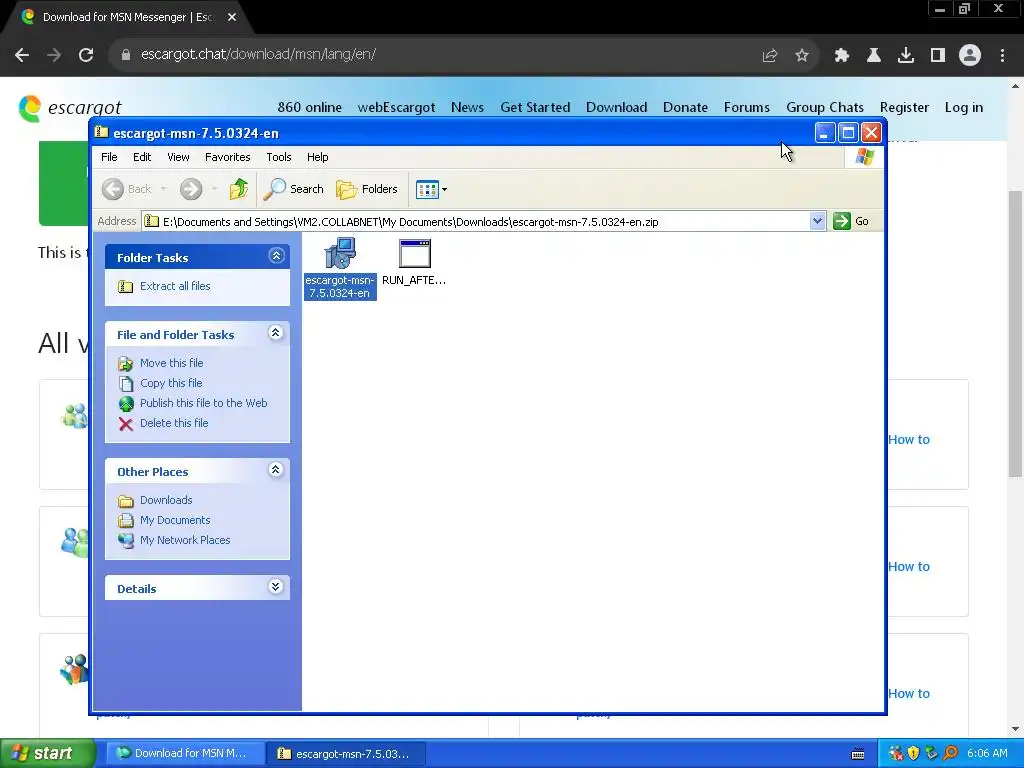
Task: Switch to Download for MSN M... taskbar button
Action: [185, 754]
